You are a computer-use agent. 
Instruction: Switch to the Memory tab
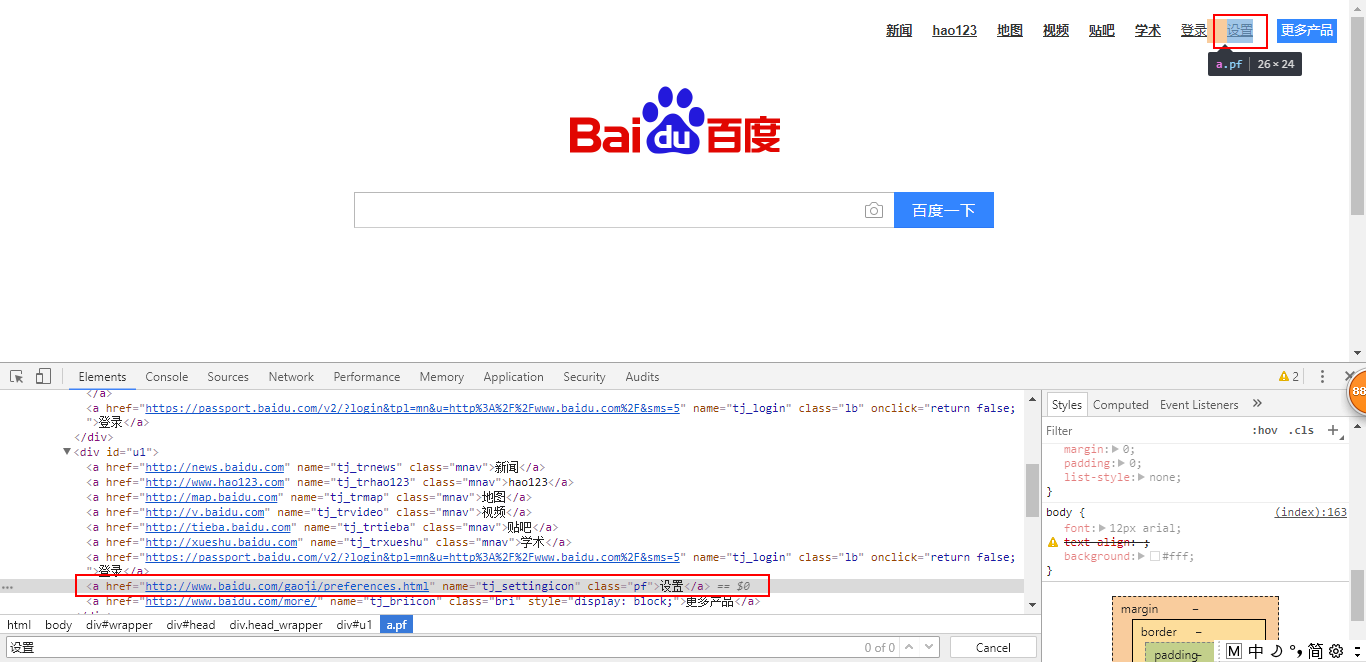pos(441,377)
